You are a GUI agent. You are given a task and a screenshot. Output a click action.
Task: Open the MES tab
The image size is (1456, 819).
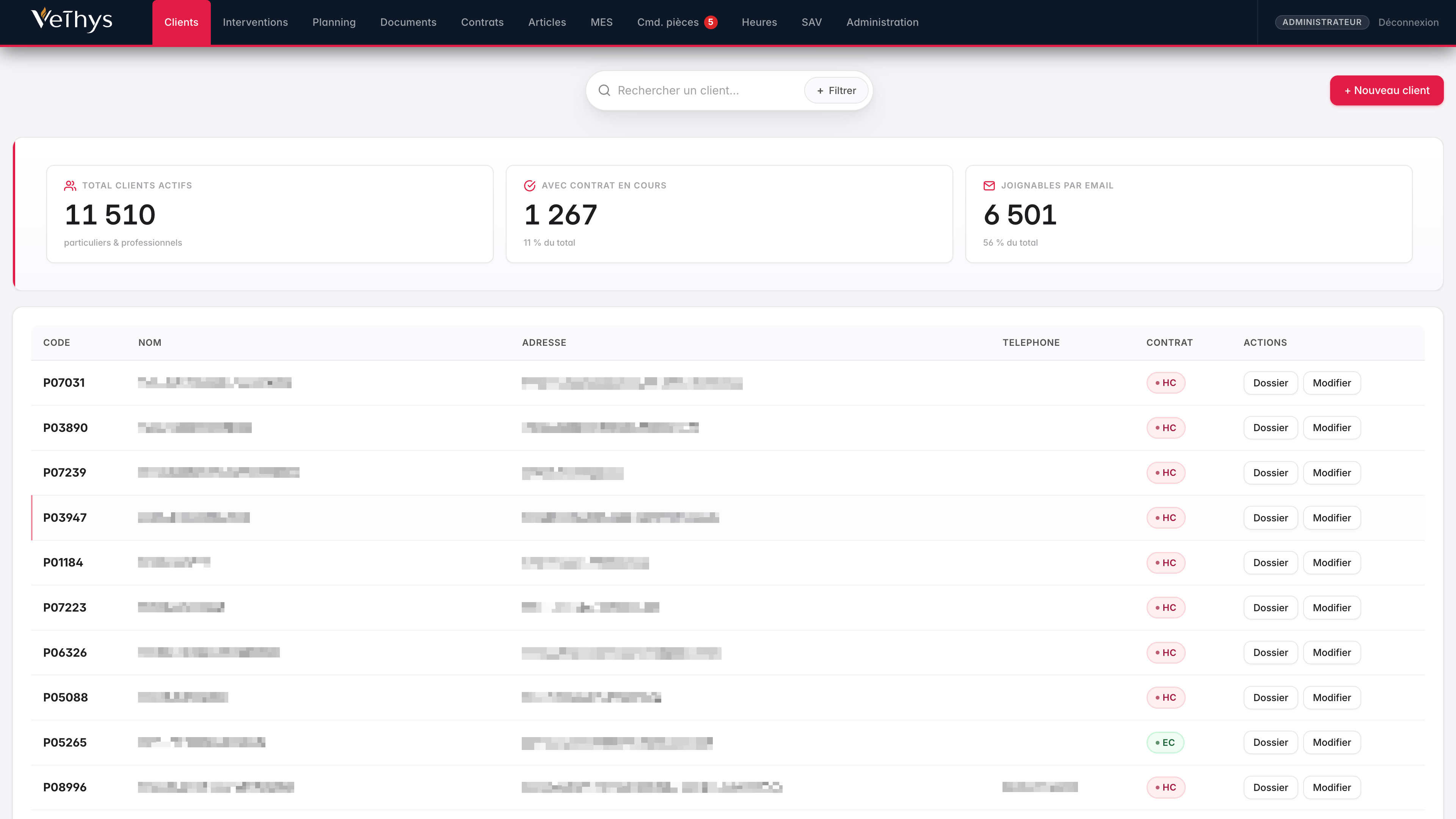point(601,22)
